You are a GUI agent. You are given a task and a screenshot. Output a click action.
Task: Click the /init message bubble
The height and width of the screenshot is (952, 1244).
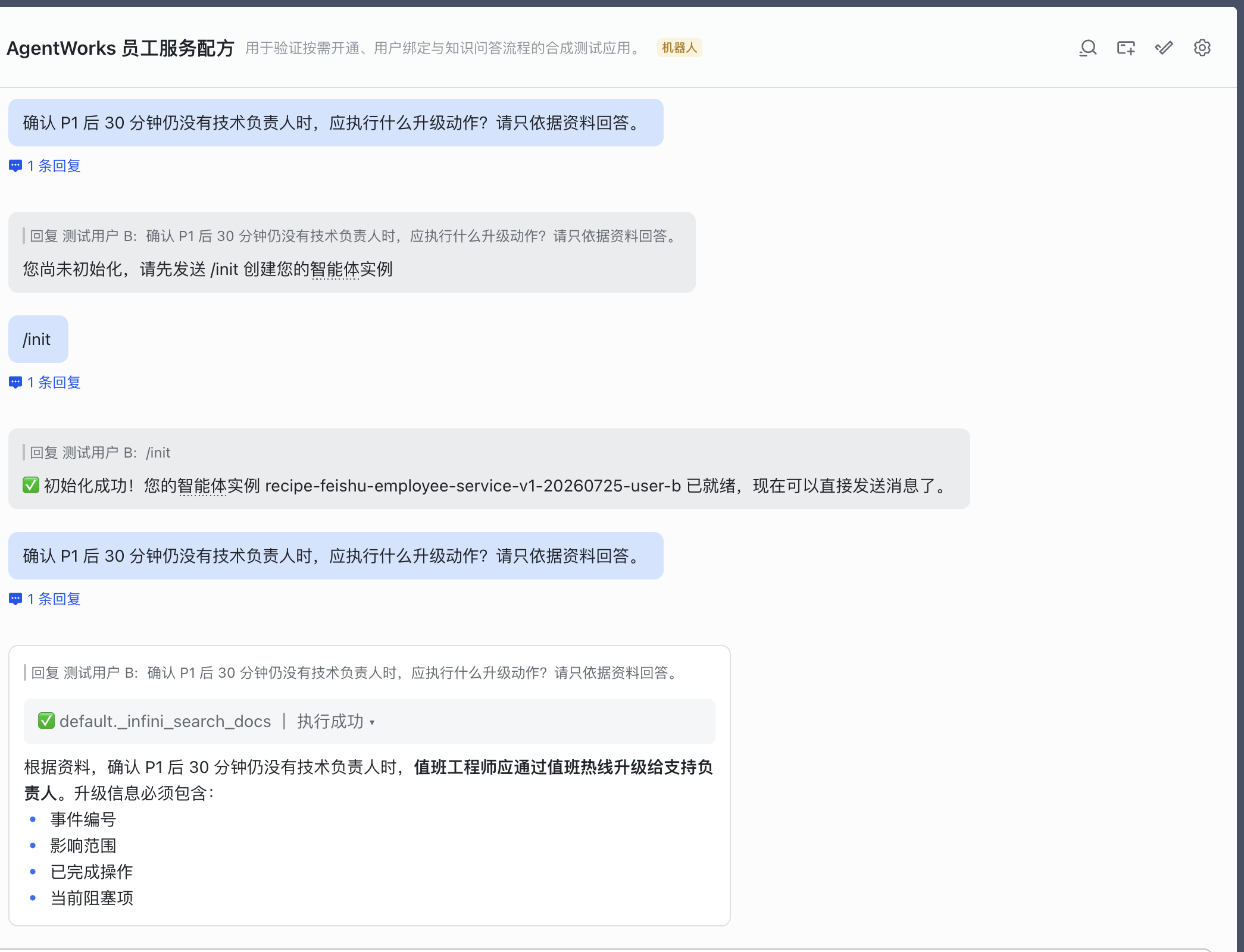(38, 339)
